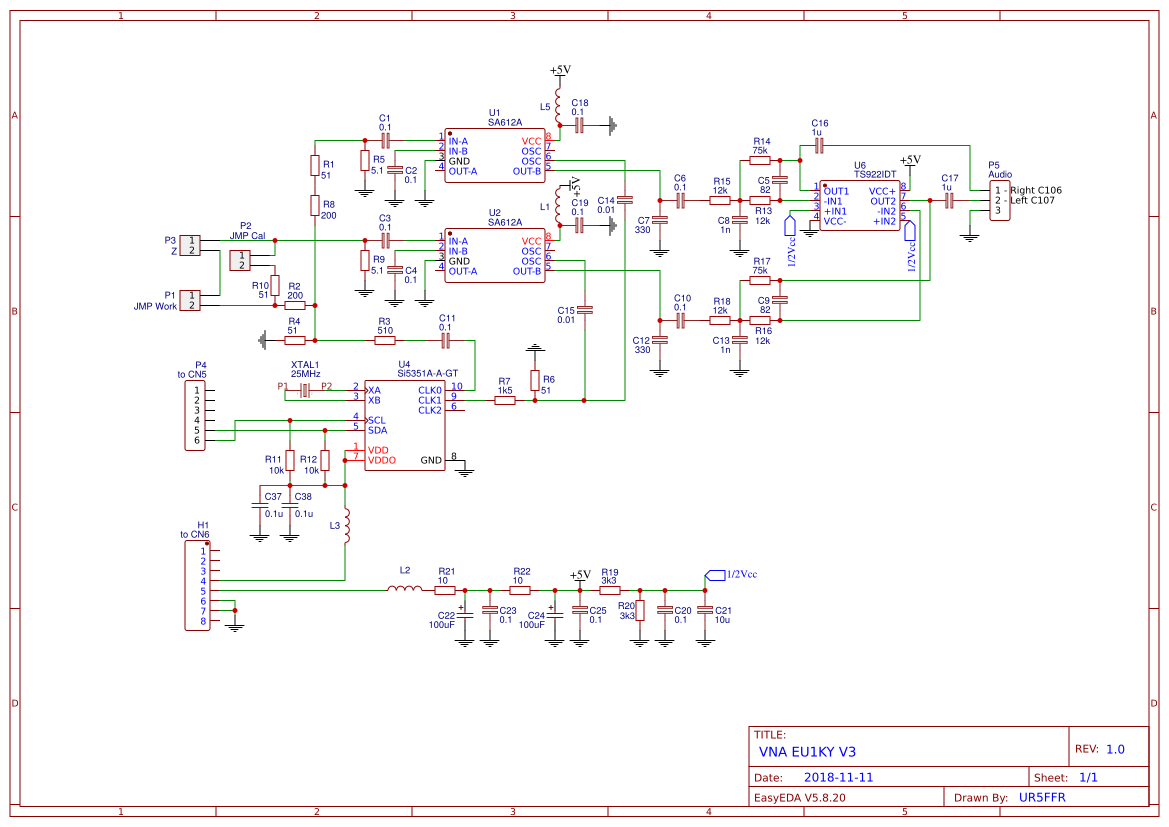Select the REV 1.0 field

click(1115, 749)
